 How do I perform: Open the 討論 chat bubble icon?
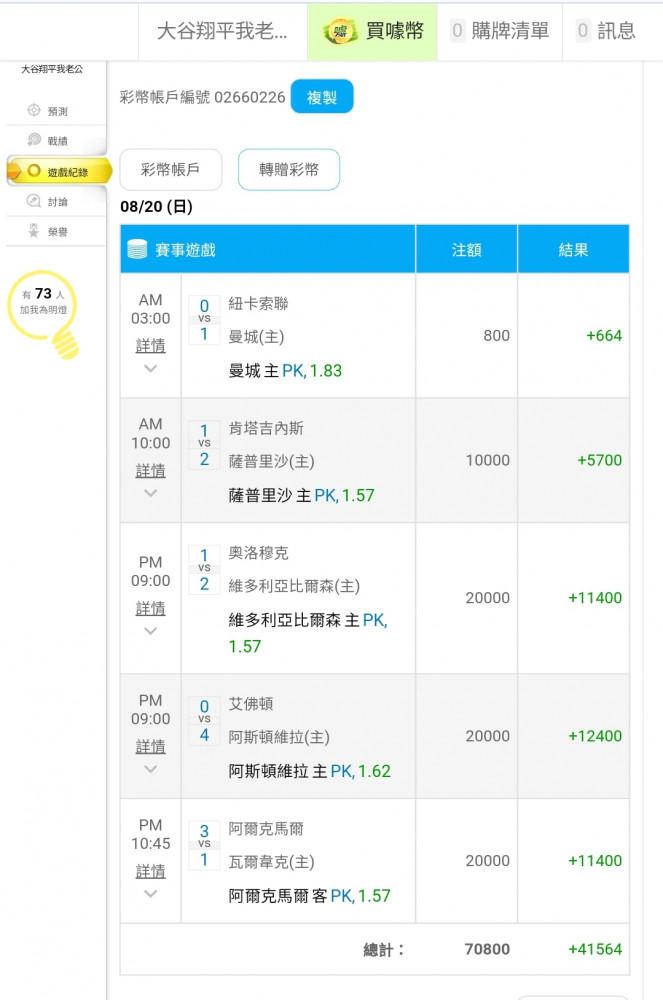coord(34,201)
